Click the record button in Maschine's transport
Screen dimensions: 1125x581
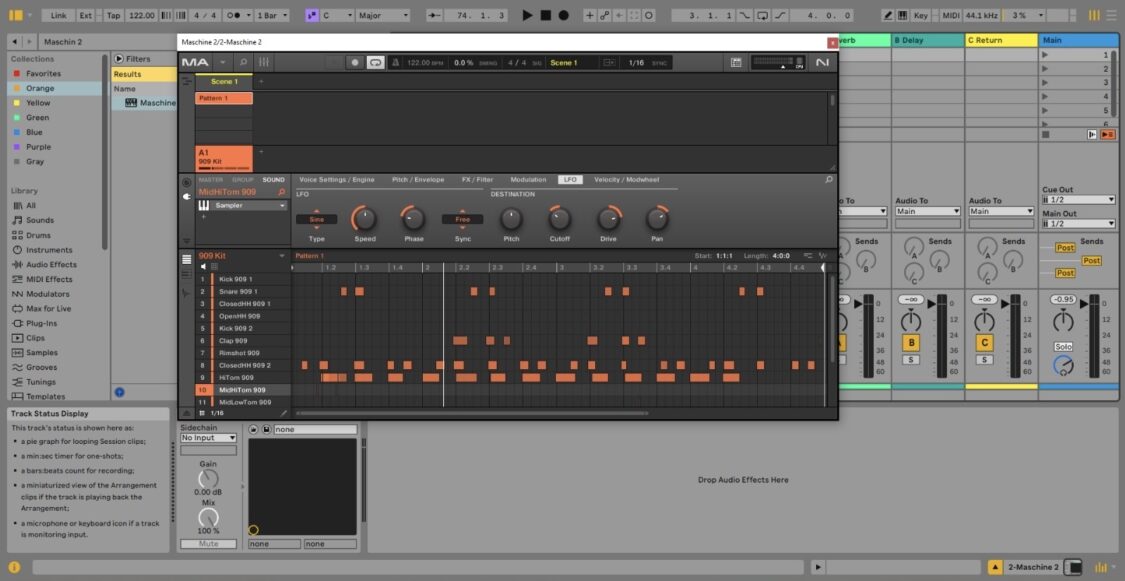coord(355,62)
